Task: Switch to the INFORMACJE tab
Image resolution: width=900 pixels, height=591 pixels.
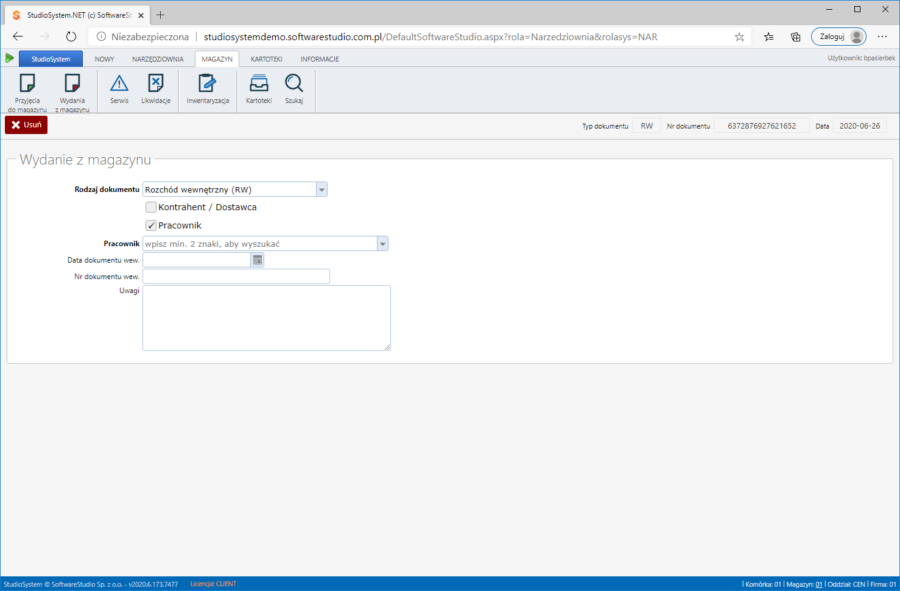Action: [x=320, y=59]
